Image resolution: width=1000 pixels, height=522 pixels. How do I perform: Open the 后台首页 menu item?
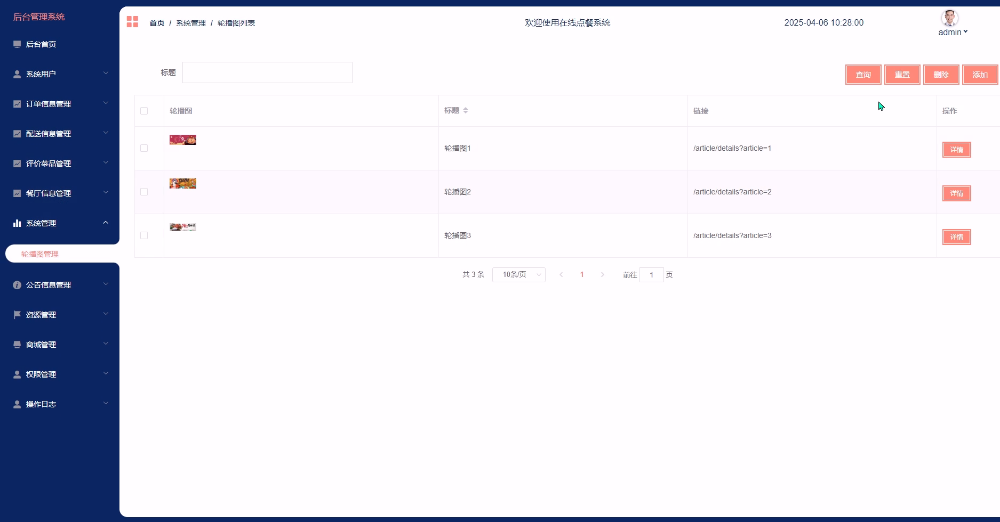point(41,44)
